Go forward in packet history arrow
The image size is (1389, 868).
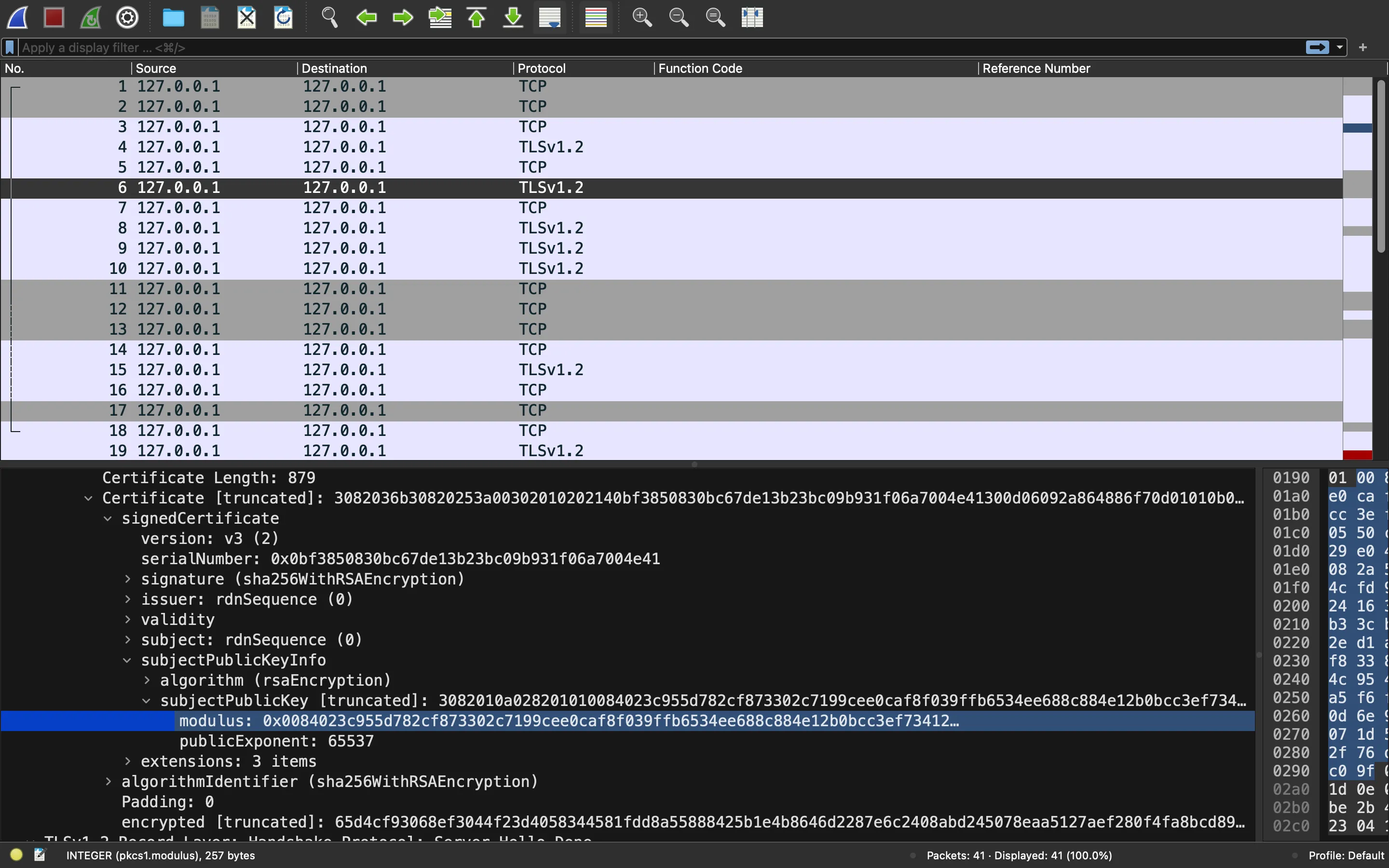[x=403, y=17]
